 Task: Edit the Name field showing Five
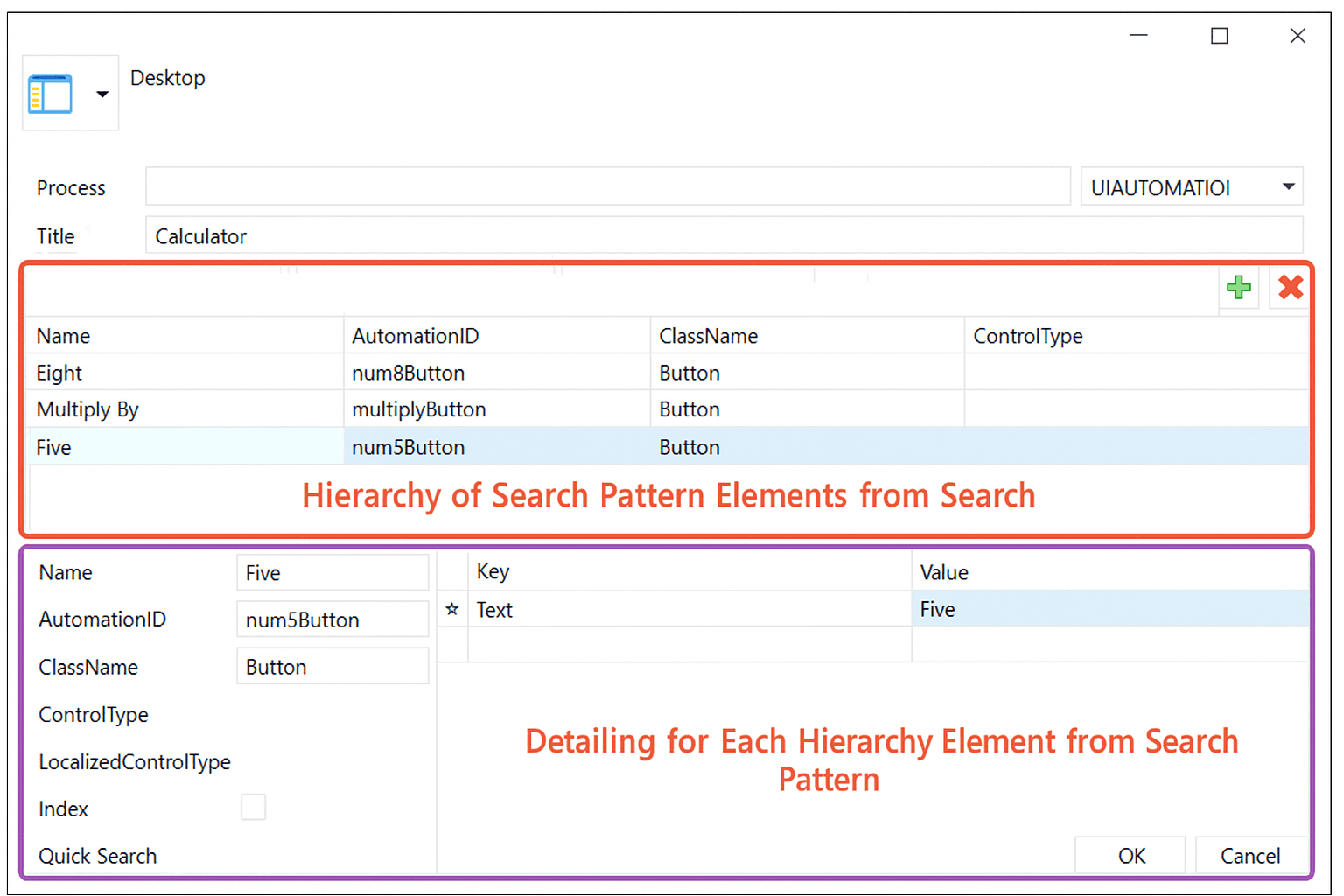coord(332,573)
